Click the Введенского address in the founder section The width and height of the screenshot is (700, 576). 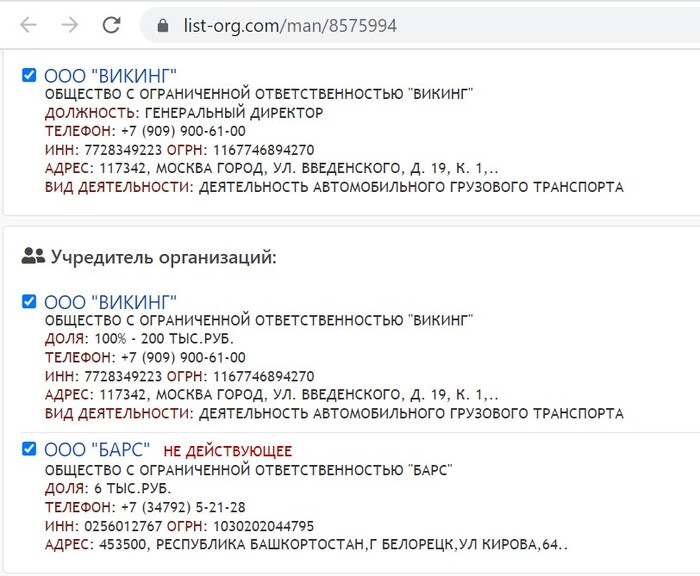click(271, 395)
